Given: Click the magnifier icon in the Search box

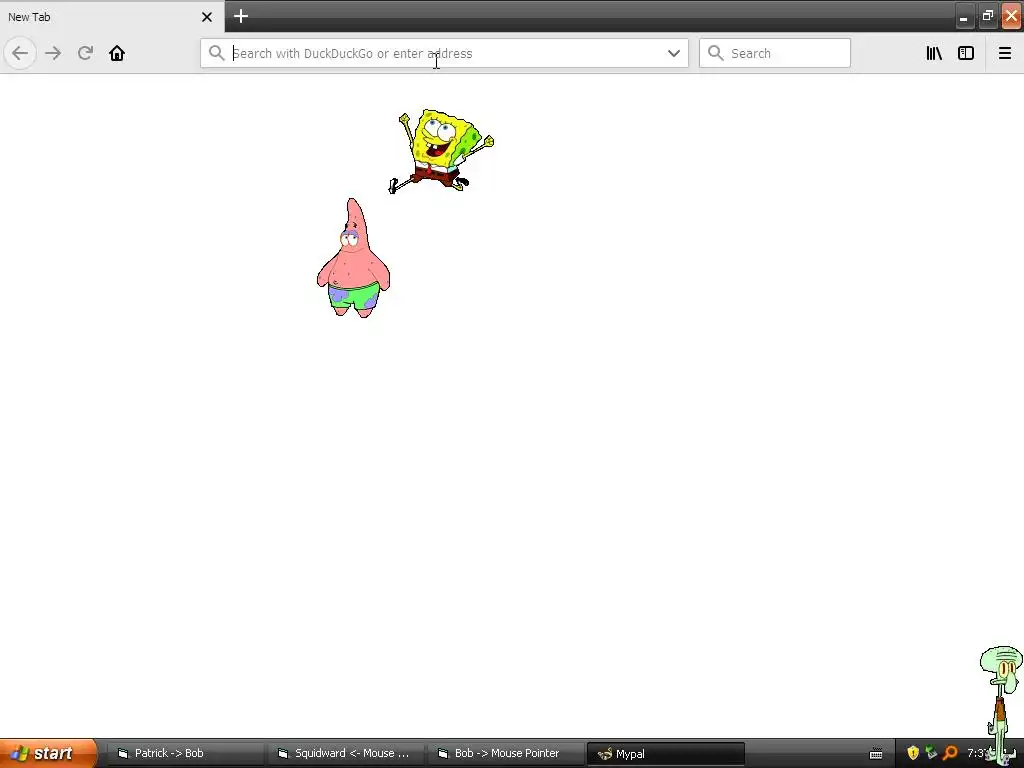Looking at the screenshot, I should (716, 53).
